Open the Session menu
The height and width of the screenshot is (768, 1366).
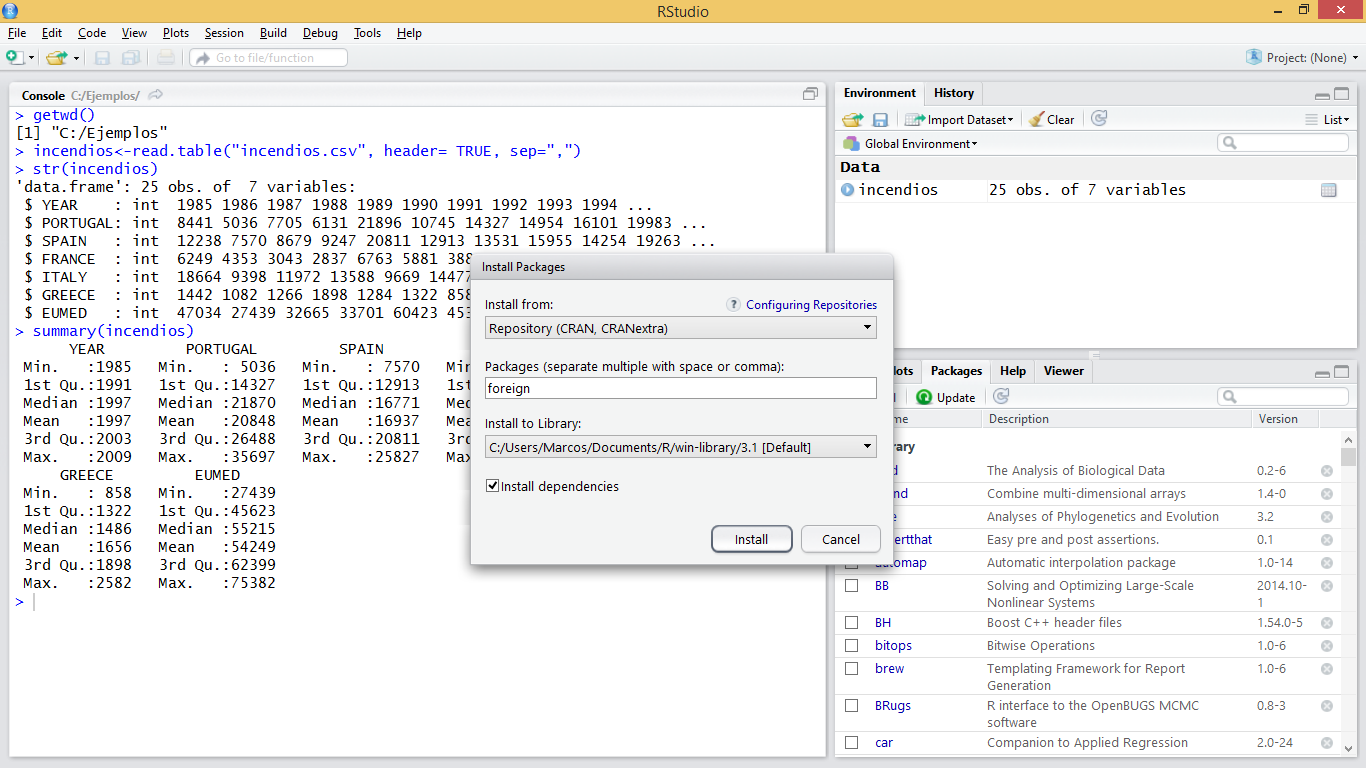tap(224, 33)
